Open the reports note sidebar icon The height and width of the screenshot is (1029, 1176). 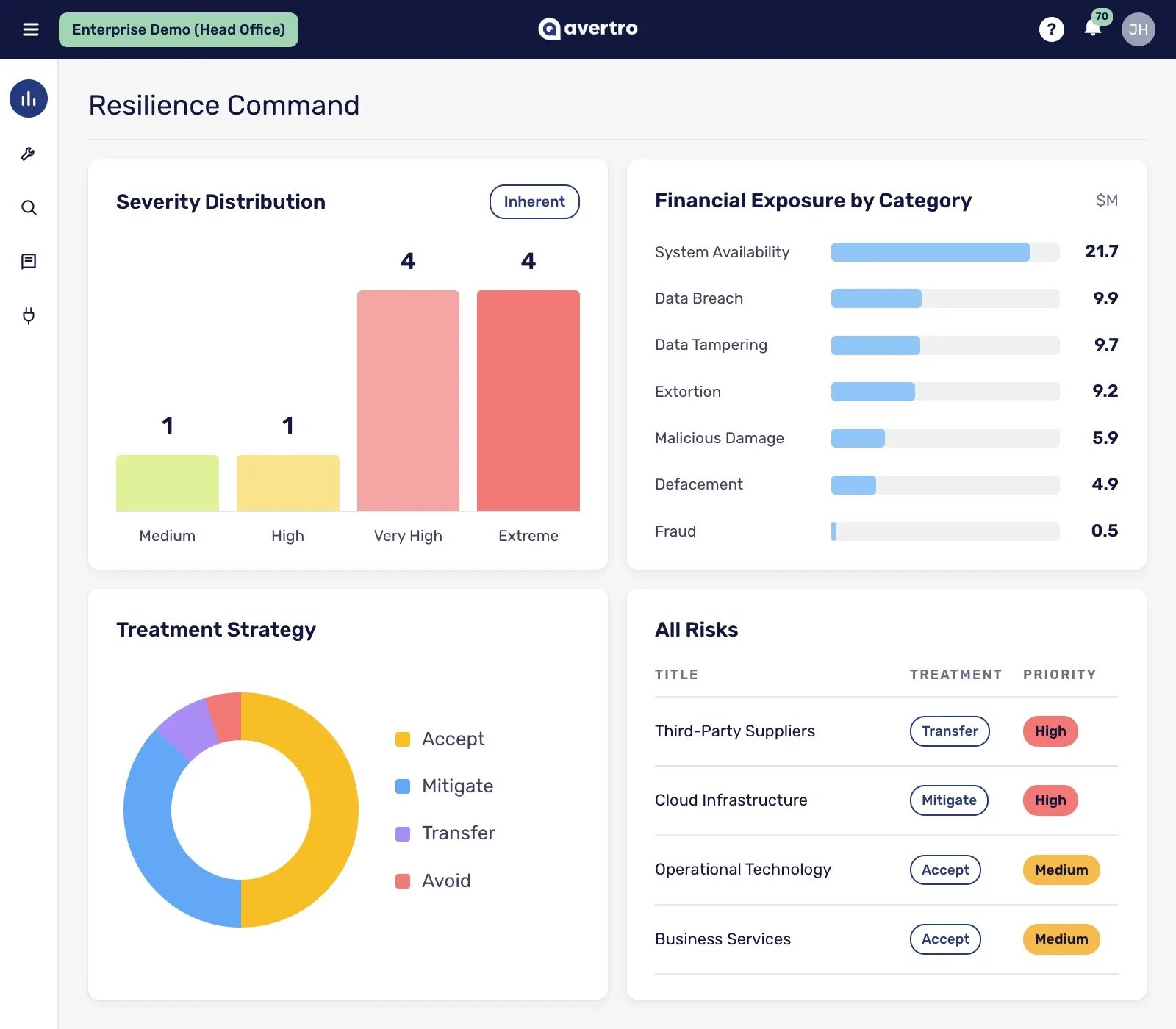coord(29,262)
